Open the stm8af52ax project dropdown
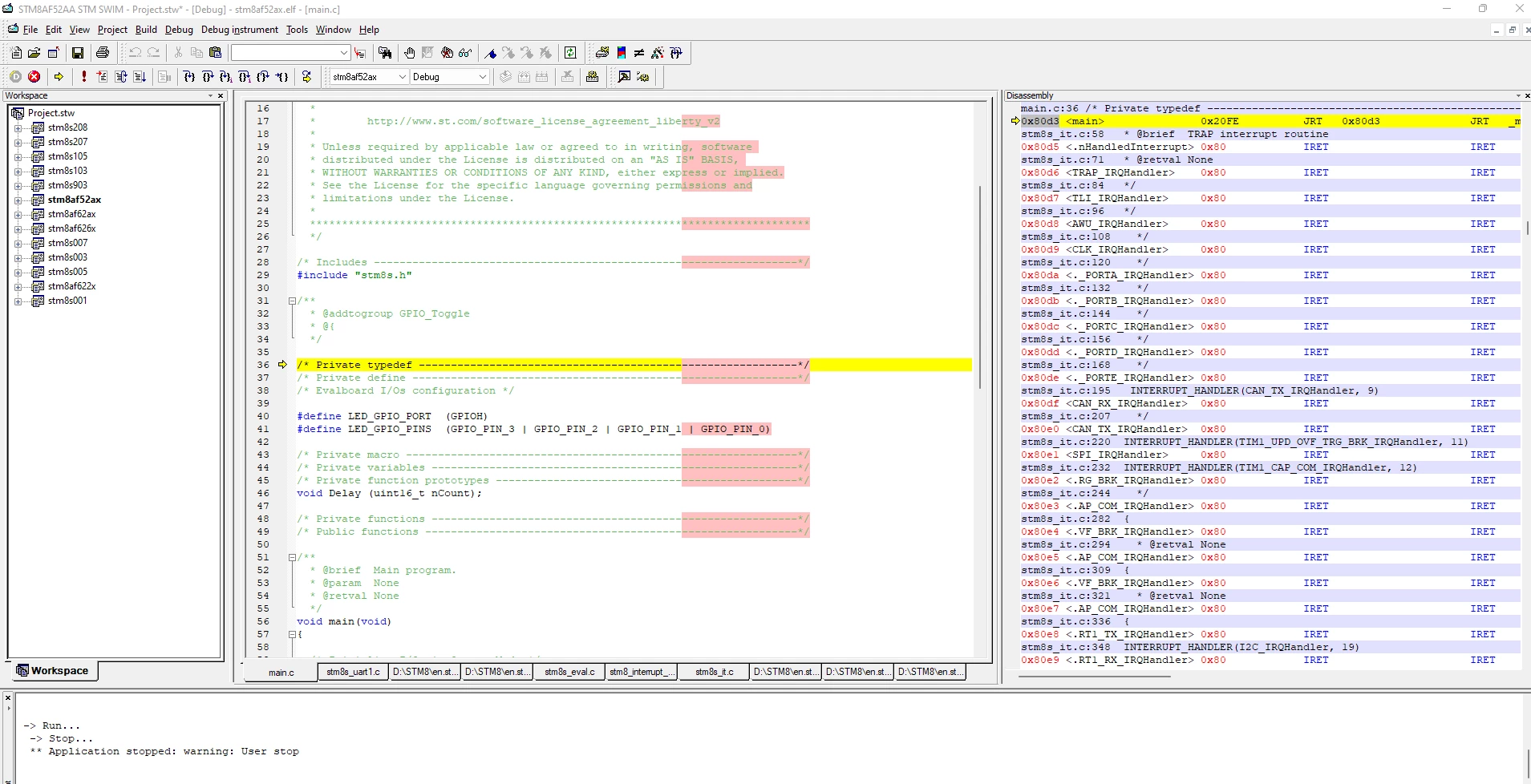This screenshot has width=1531, height=784. (369, 77)
